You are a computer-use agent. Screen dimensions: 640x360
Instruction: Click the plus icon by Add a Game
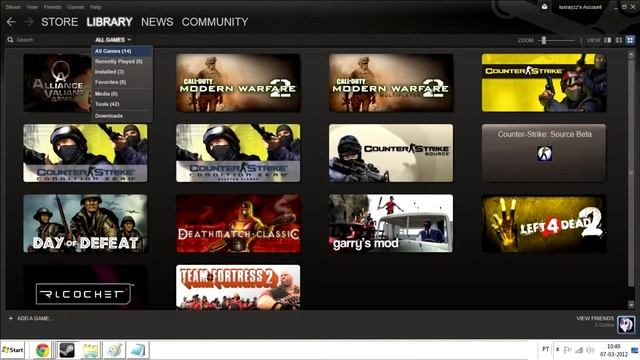(x=11, y=318)
